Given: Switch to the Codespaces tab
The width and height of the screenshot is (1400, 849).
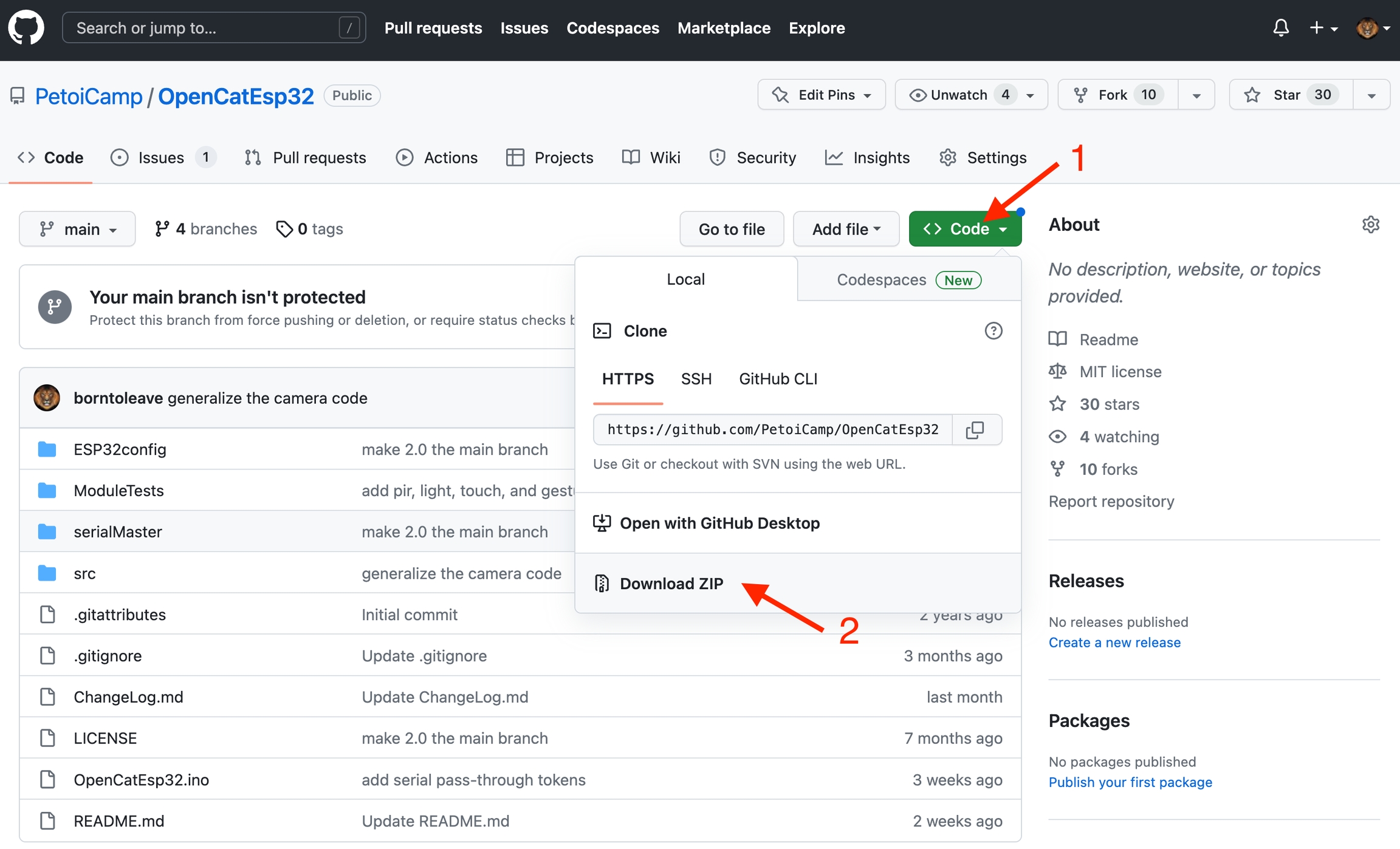Looking at the screenshot, I should pos(908,280).
